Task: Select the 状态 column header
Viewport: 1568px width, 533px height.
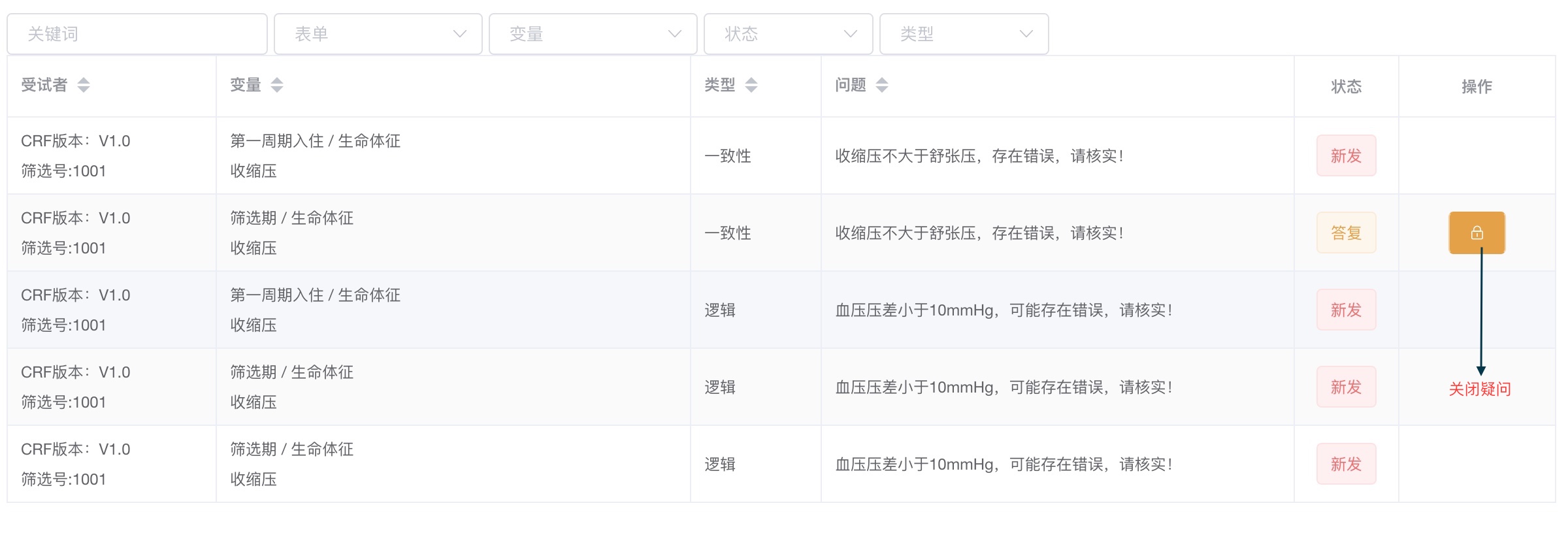Action: pyautogui.click(x=1347, y=86)
